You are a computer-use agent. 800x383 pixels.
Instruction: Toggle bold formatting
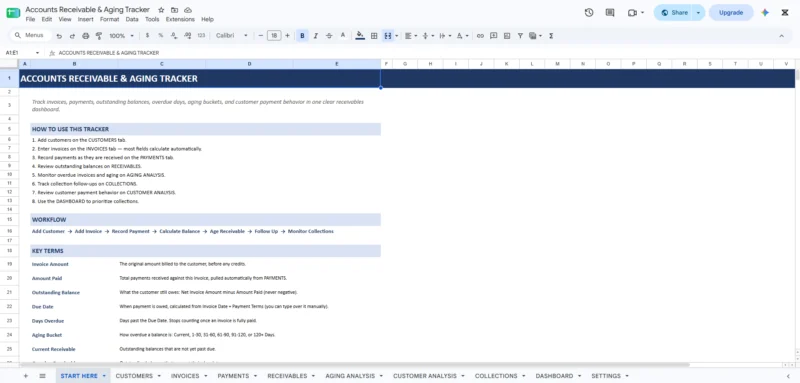click(302, 36)
